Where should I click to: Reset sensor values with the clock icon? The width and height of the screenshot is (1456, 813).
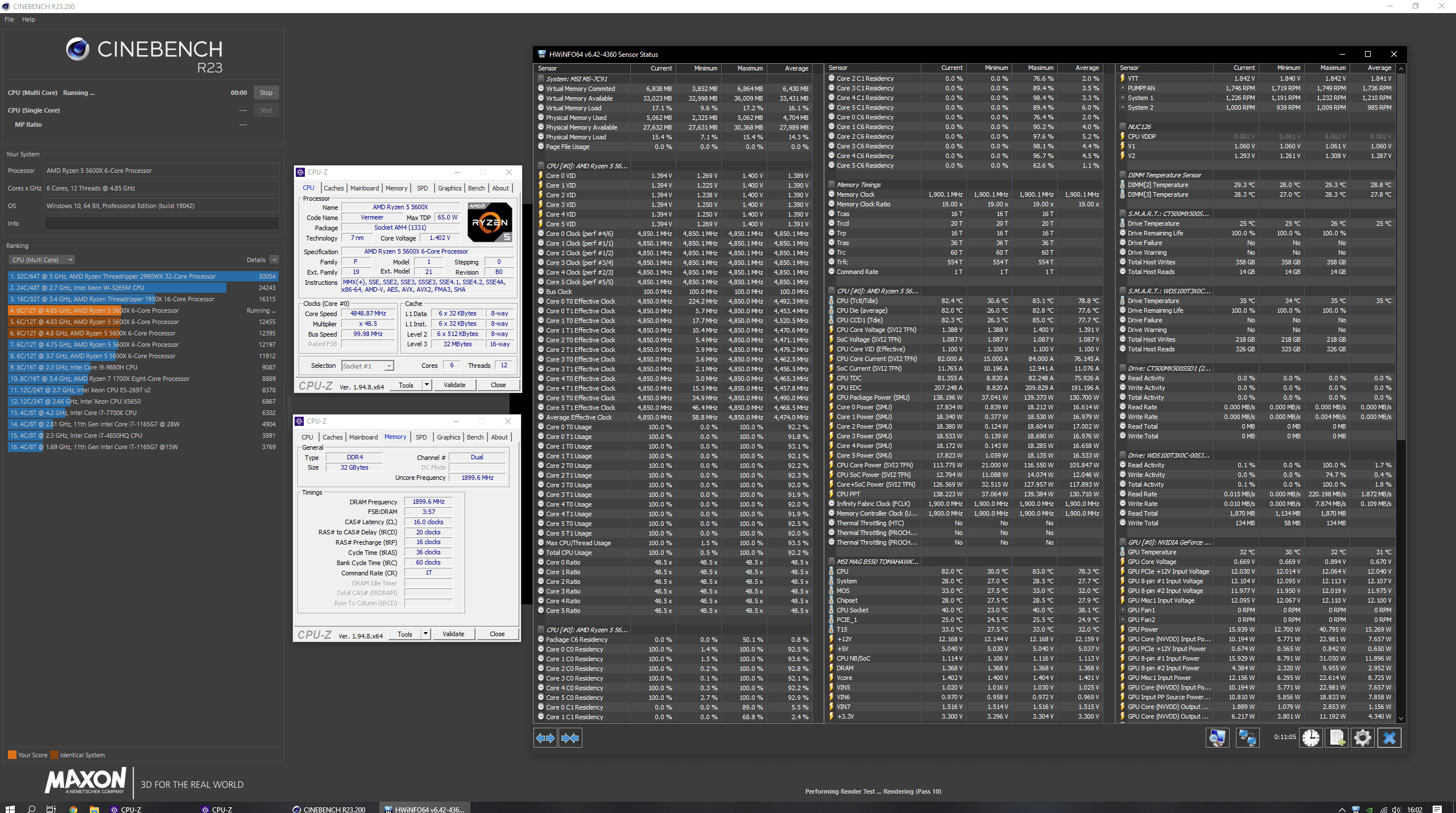click(x=1311, y=738)
